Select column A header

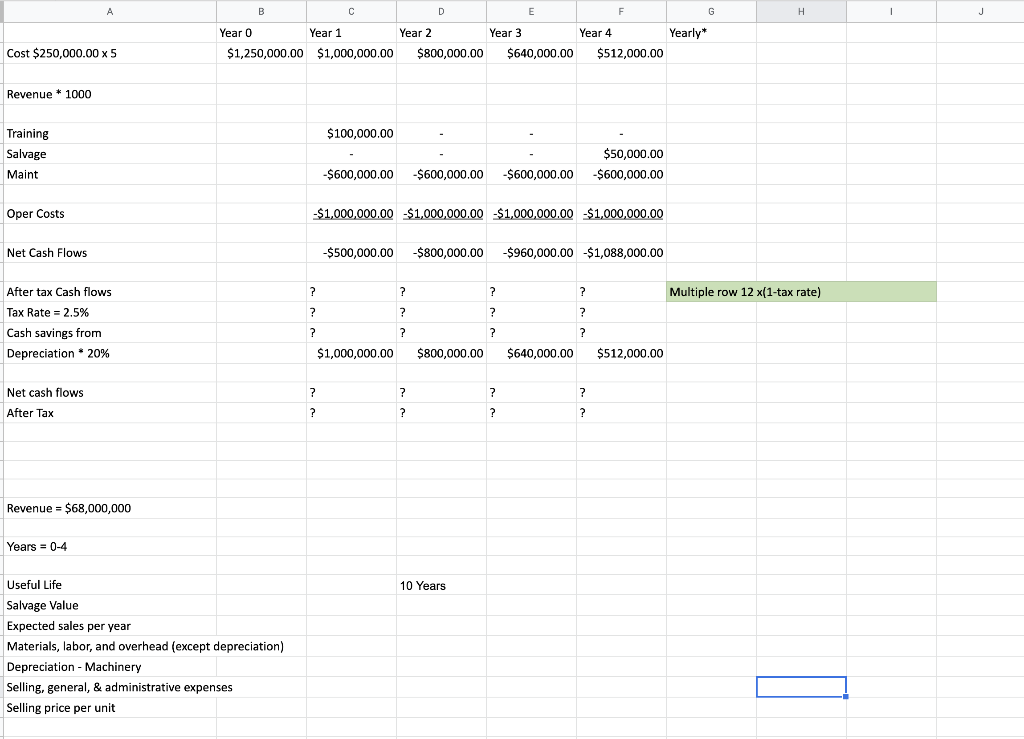pyautogui.click(x=110, y=11)
